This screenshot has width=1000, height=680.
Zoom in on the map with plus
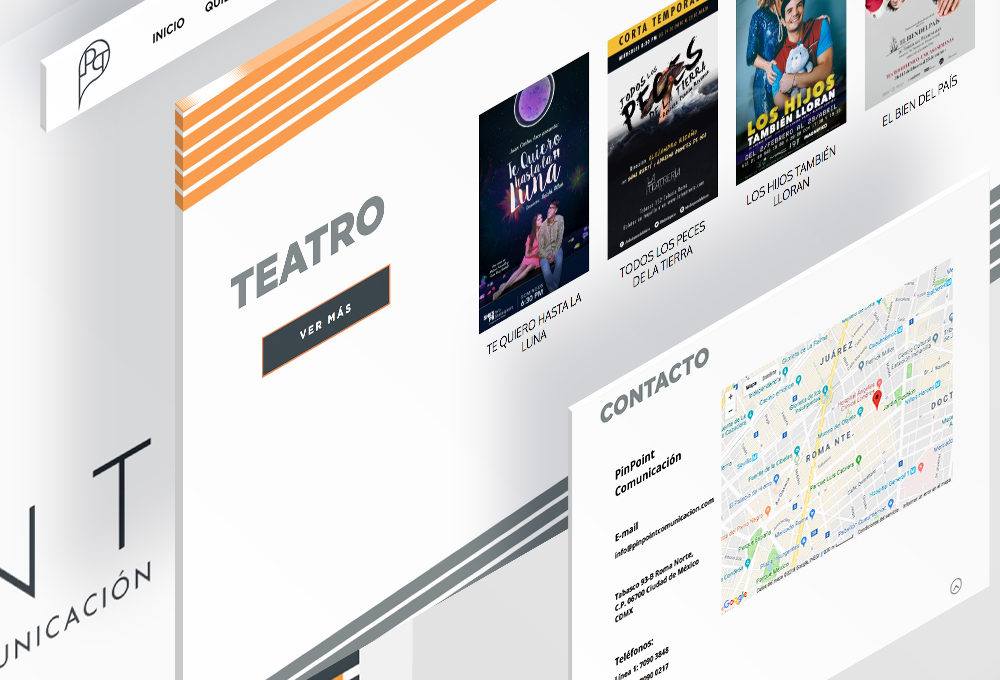730,397
